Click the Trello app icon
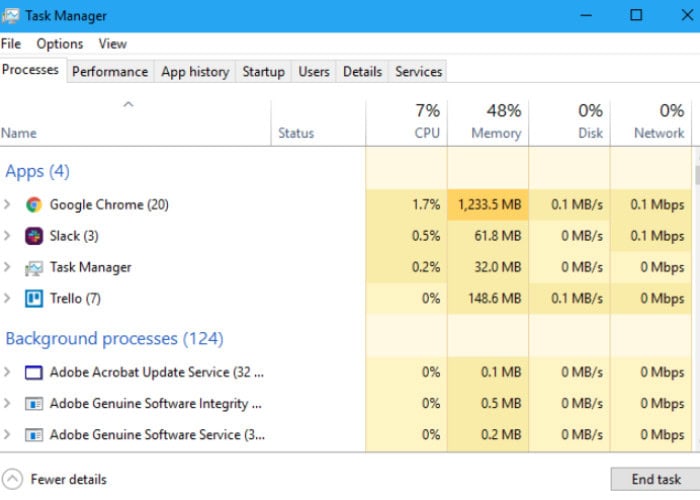Screen dimensions: 700x500 (x=34, y=299)
